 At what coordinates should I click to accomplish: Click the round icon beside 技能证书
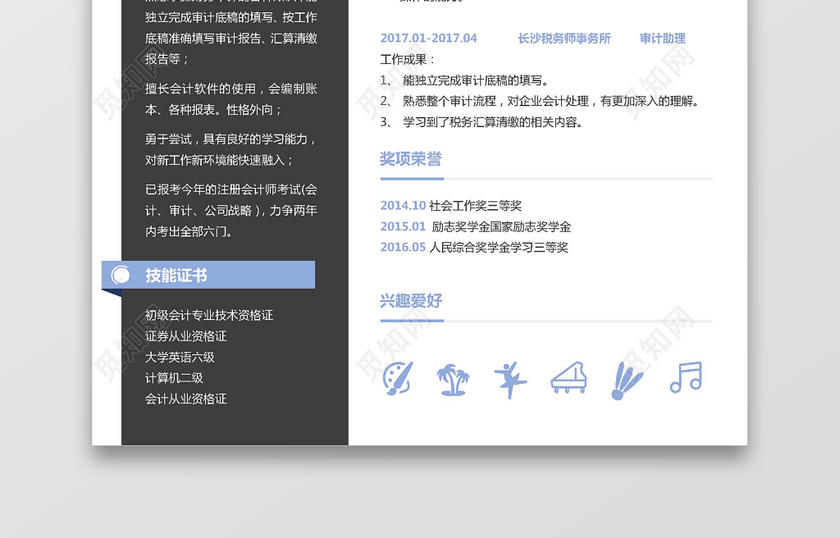pyautogui.click(x=121, y=275)
